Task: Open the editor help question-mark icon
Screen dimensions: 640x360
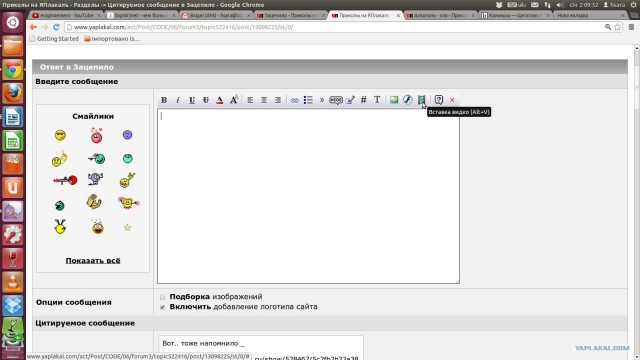Action: (438, 100)
